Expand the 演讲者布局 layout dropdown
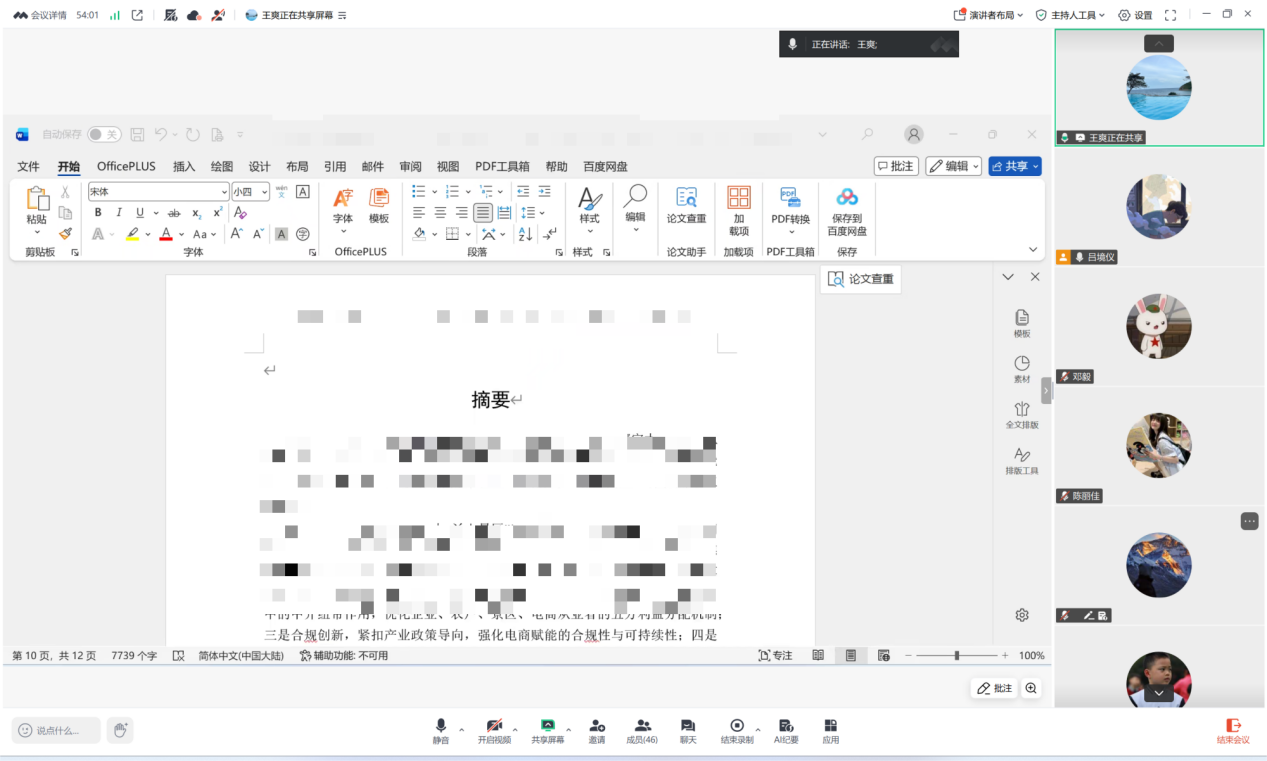The width and height of the screenshot is (1267, 761). (989, 15)
